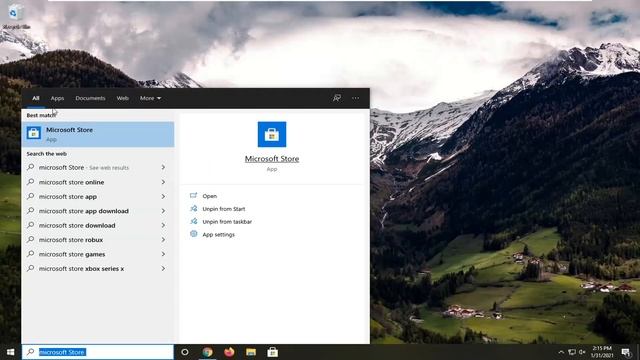Open the network status tray icon
The height and width of the screenshot is (360, 640).
[x=572, y=352]
